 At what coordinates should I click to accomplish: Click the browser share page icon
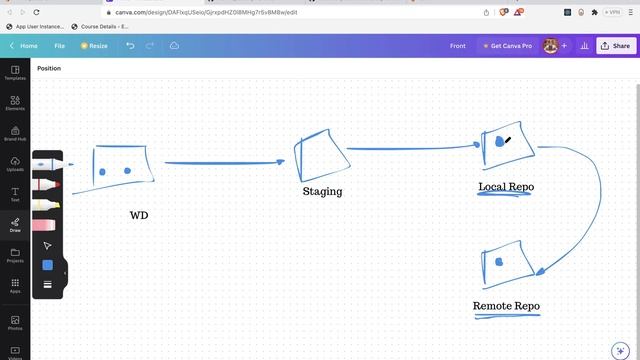coord(486,12)
